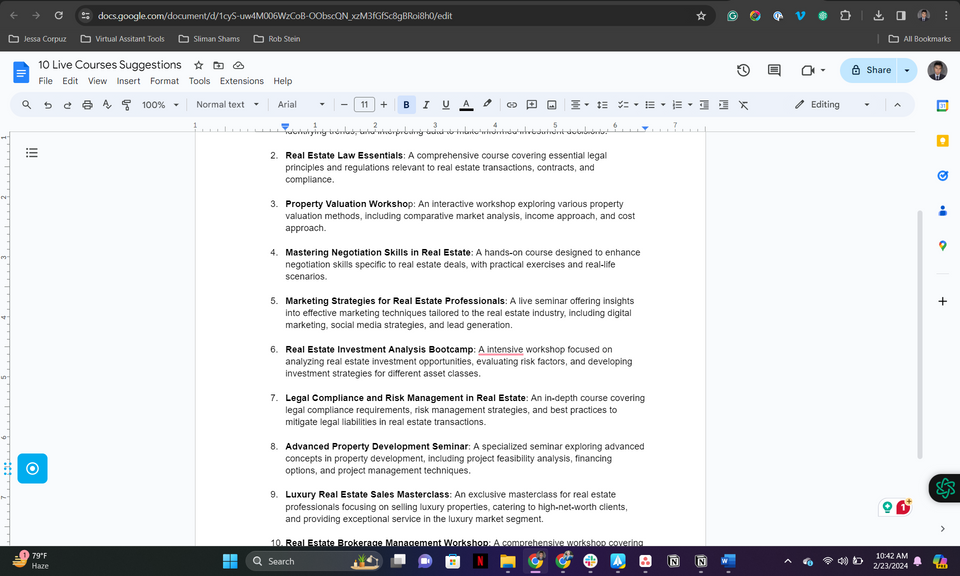Click the numbered list icon
This screenshot has height=576, width=960.
point(677,105)
